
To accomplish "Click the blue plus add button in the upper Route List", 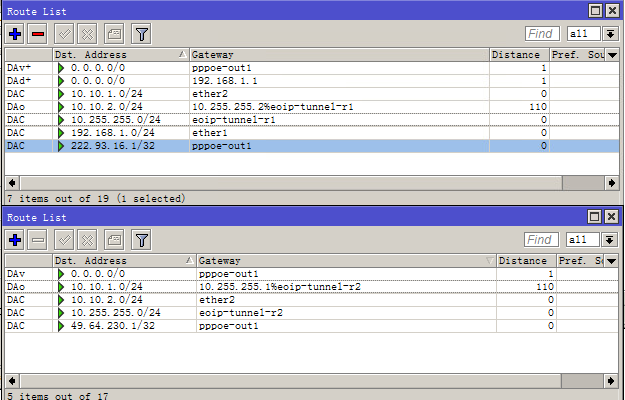I will click(x=15, y=33).
